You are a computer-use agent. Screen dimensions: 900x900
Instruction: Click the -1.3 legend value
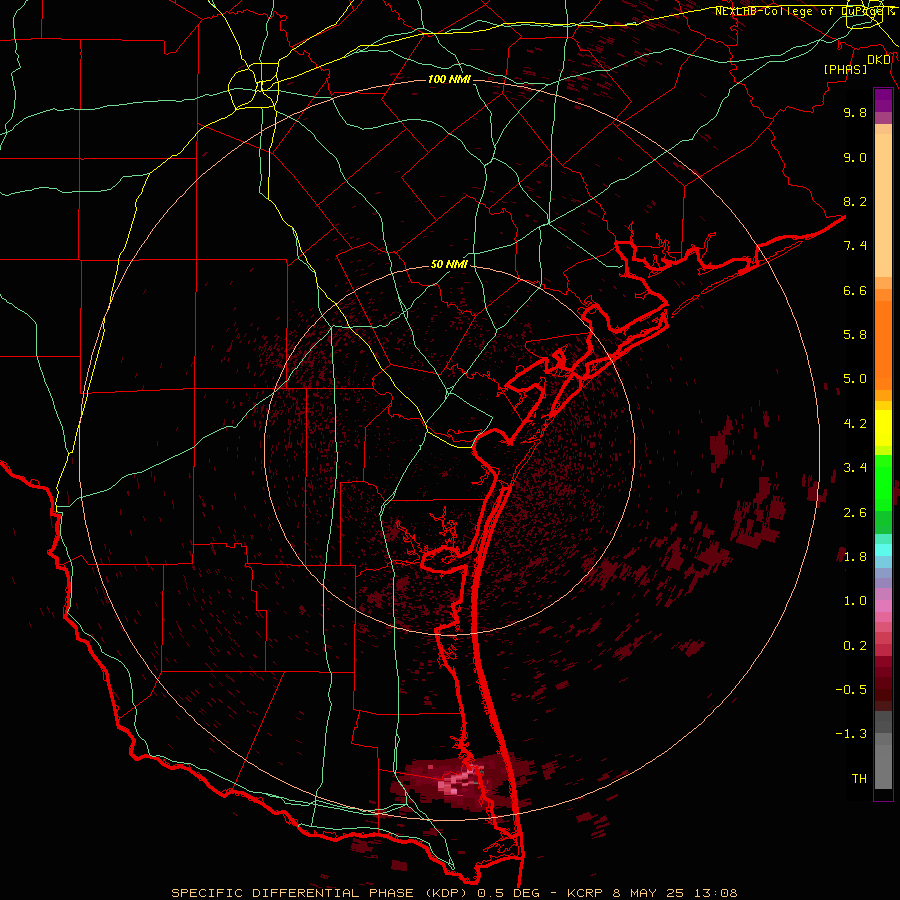pyautogui.click(x=851, y=734)
